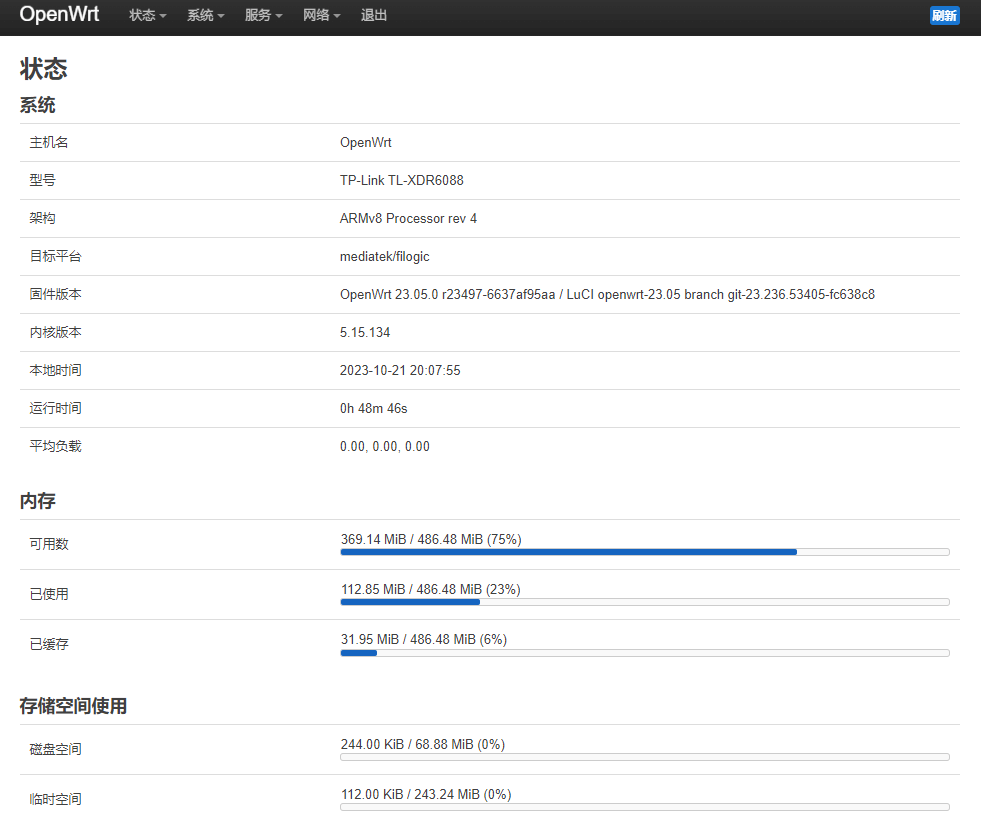981x835 pixels.
Task: Select the hostname value OpenWrt
Action: pos(366,142)
